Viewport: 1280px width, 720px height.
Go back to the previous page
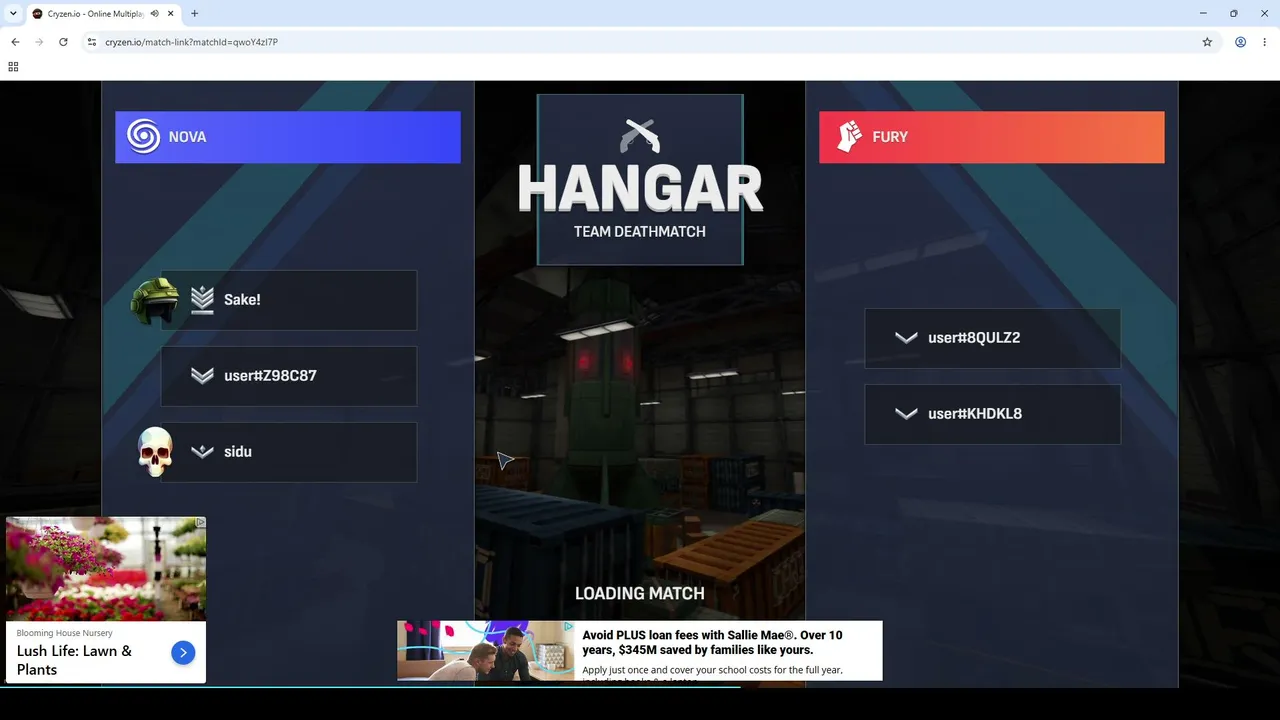tap(15, 42)
